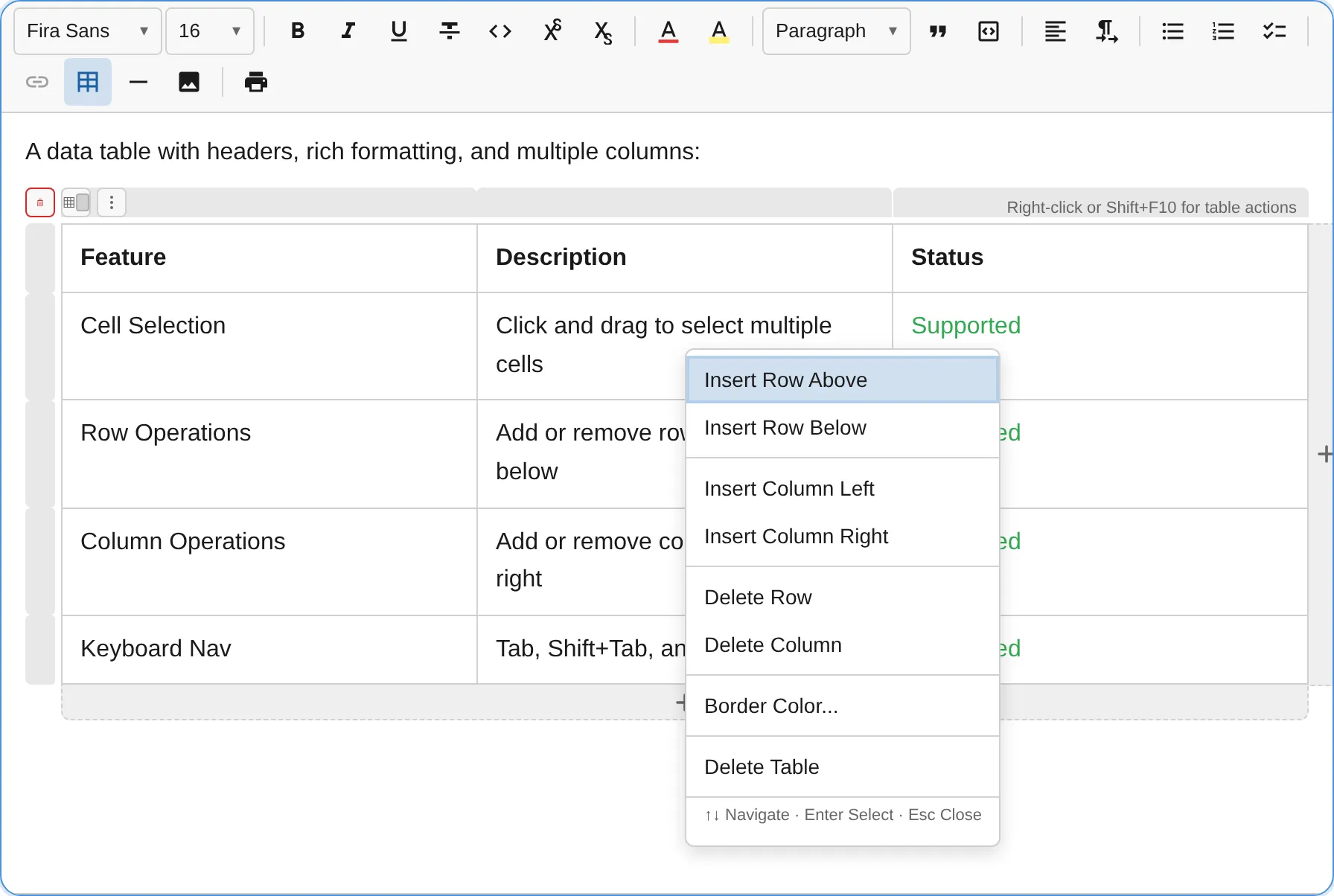Image resolution: width=1334 pixels, height=896 pixels.
Task: Print the document
Action: 256,82
